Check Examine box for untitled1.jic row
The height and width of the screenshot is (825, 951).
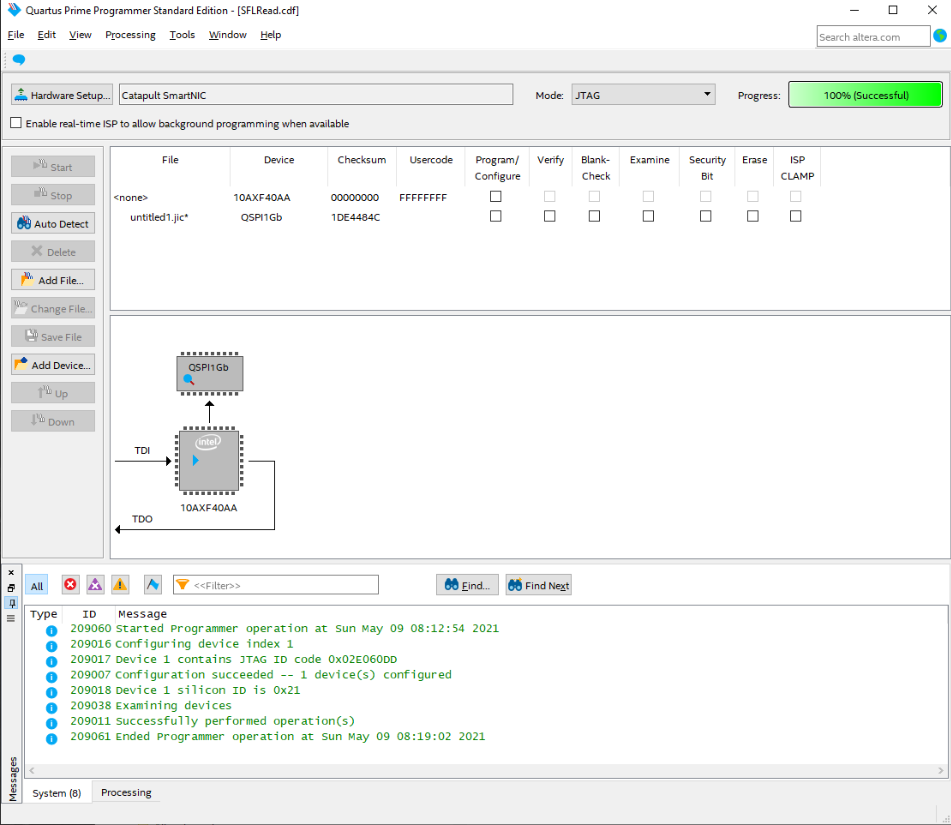coord(648,216)
